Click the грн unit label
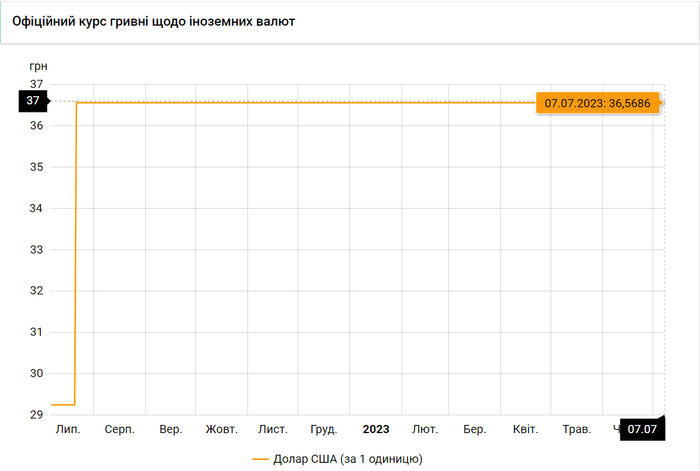The image size is (700, 471). tap(37, 66)
